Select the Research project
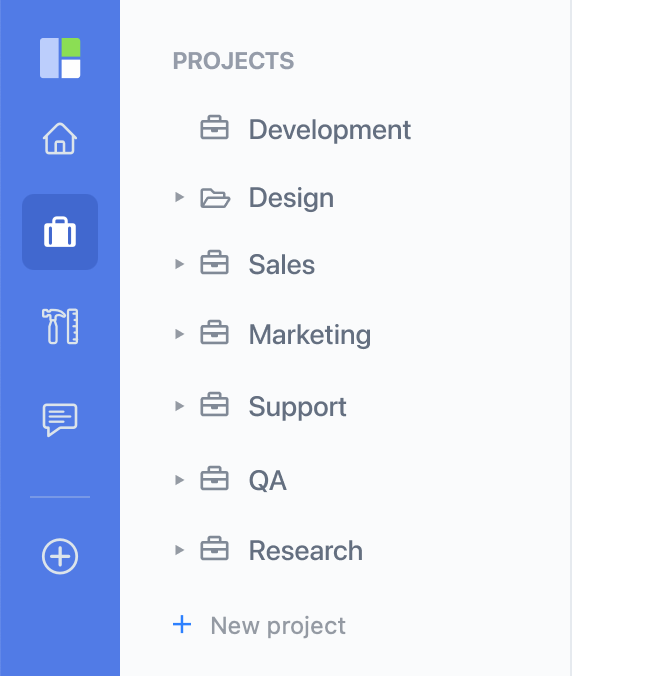This screenshot has height=676, width=672. point(306,551)
